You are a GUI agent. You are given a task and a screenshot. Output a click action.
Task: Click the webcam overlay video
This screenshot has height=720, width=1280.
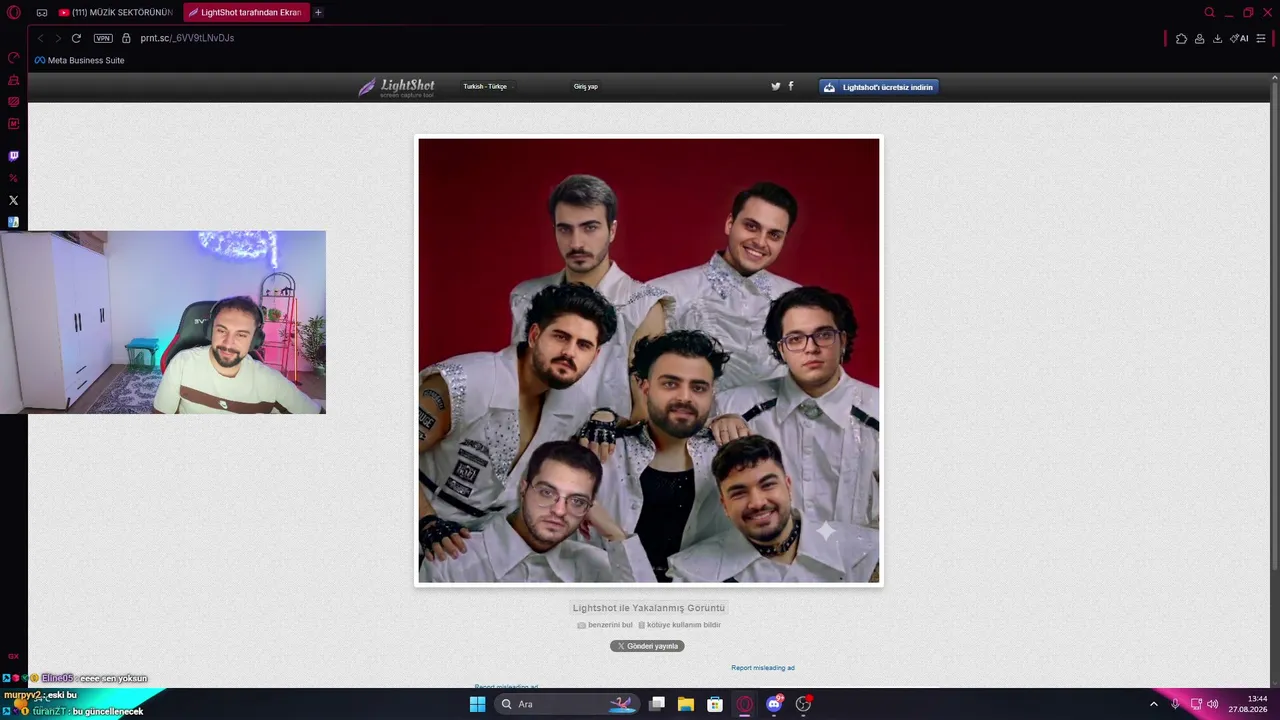click(163, 322)
